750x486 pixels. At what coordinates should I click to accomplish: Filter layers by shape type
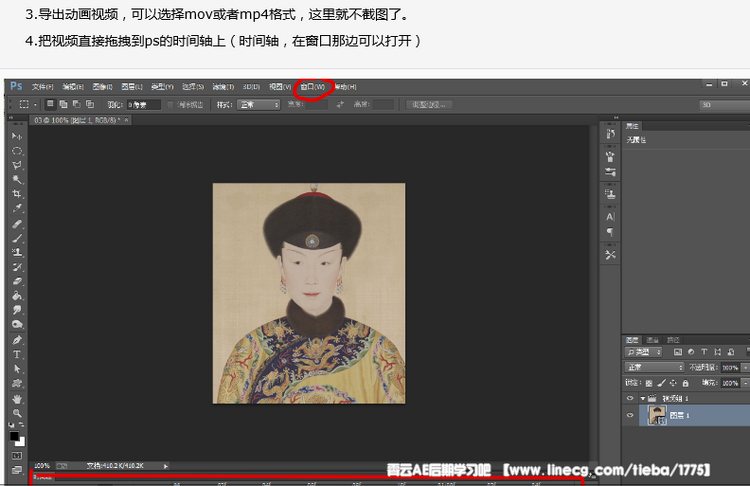click(x=717, y=352)
